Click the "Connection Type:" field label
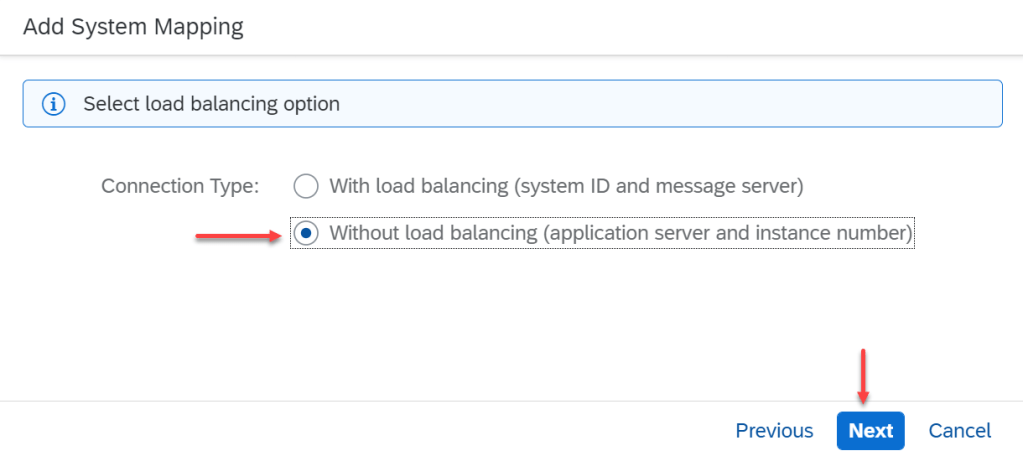The image size is (1023, 456). coord(180,186)
